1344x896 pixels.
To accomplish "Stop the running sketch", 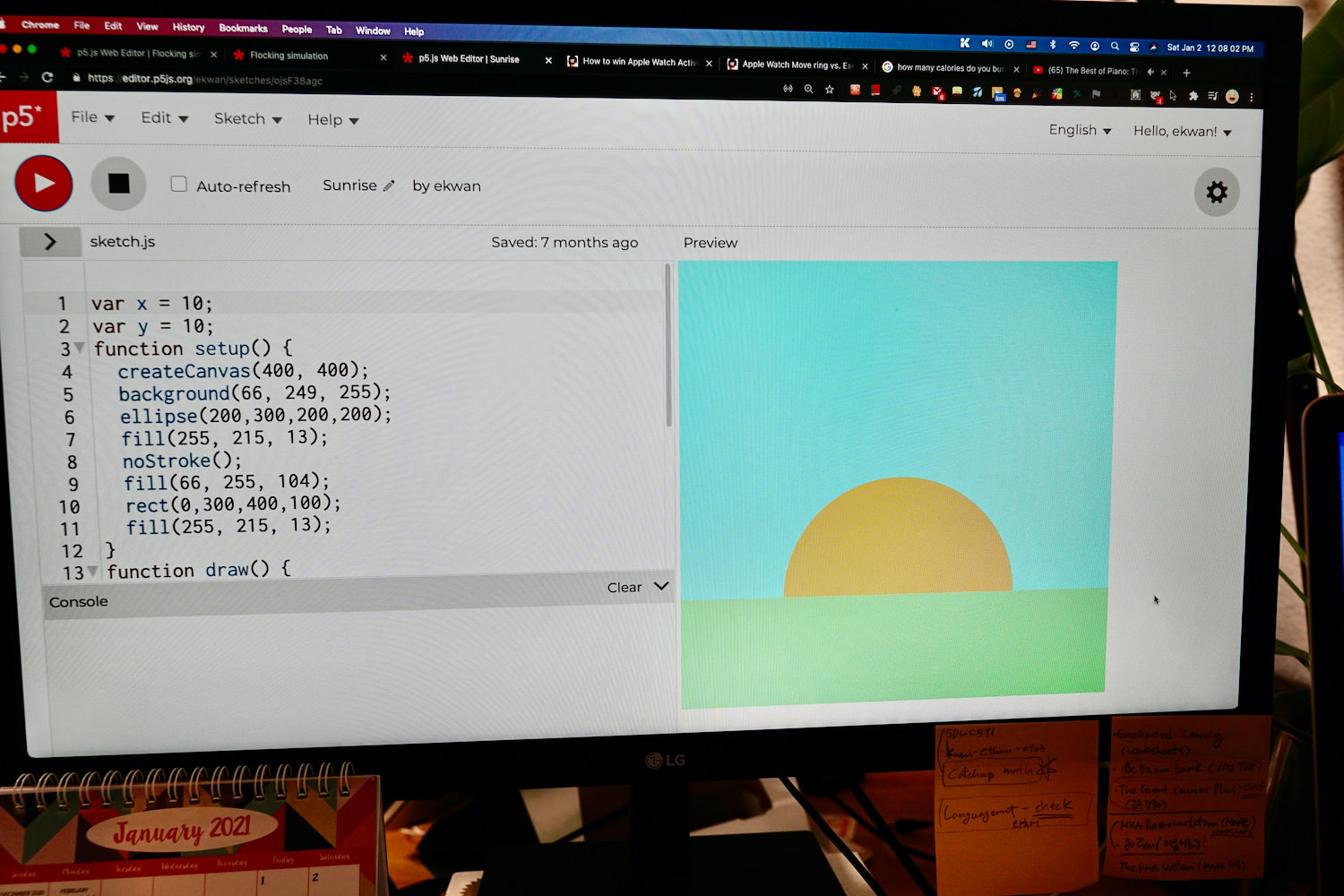I will [x=118, y=184].
